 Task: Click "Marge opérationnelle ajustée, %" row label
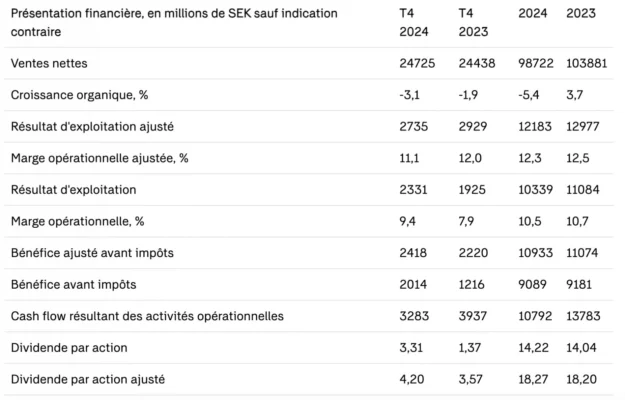click(99, 158)
